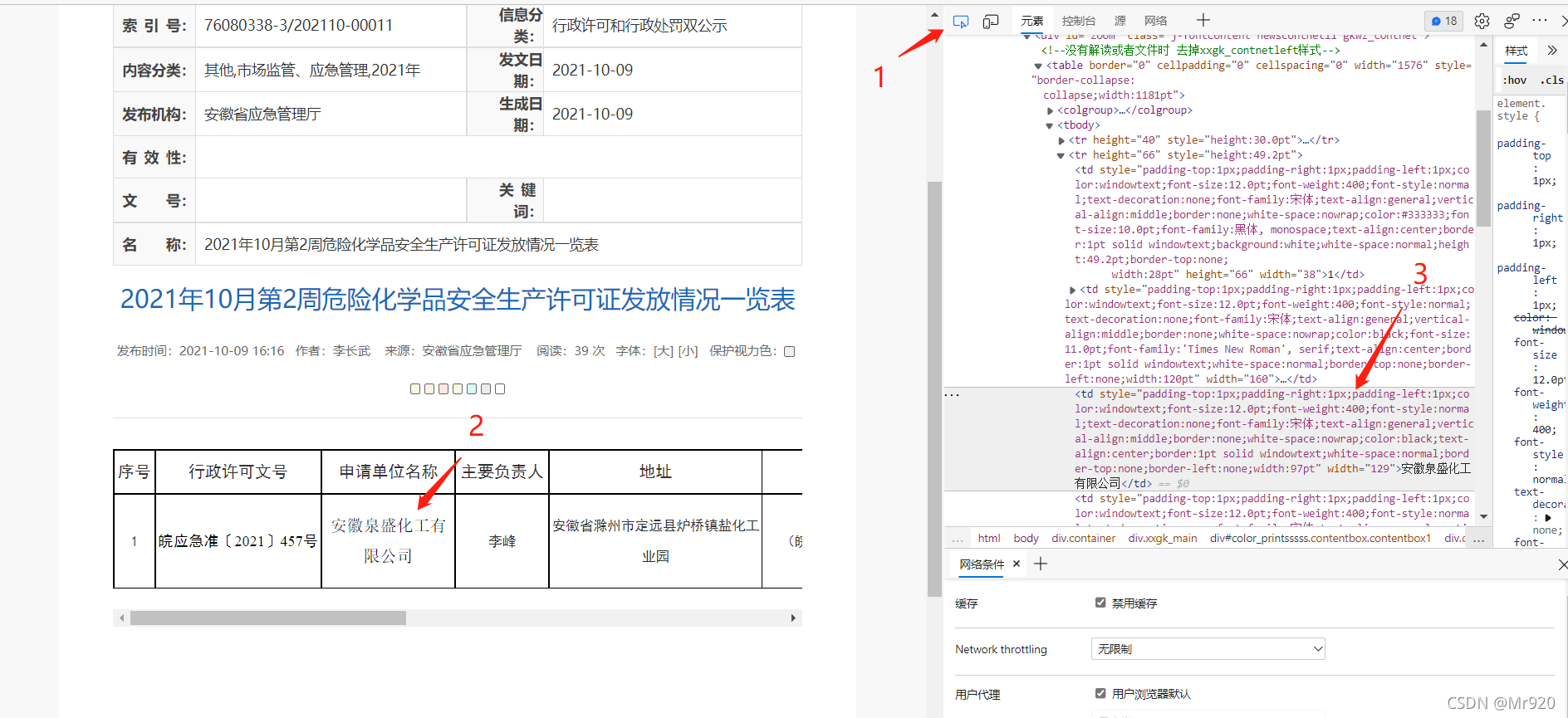The height and width of the screenshot is (718, 1568).
Task: Click the send feedback icon
Action: 1512,22
